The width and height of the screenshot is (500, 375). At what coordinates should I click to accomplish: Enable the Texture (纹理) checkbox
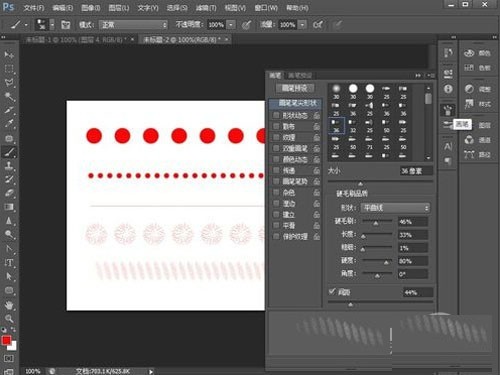click(x=276, y=137)
